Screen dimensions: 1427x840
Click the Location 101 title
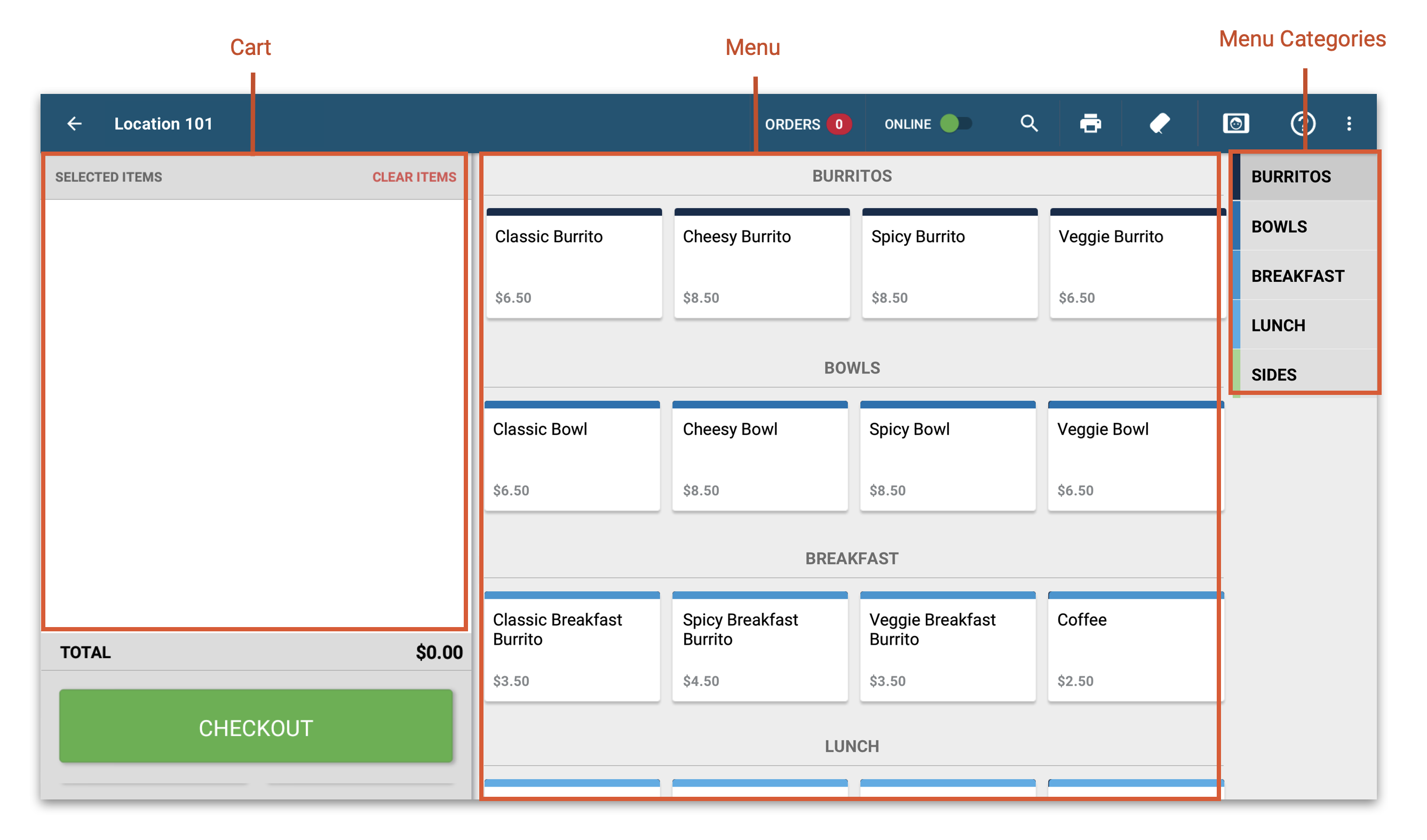[x=163, y=123]
